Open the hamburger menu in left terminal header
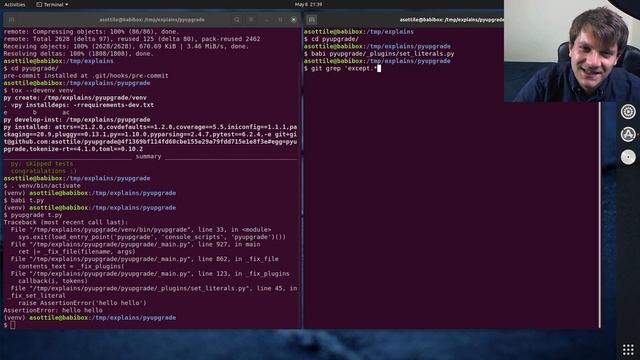Screen dimensions: 640x360 tap(251, 20)
